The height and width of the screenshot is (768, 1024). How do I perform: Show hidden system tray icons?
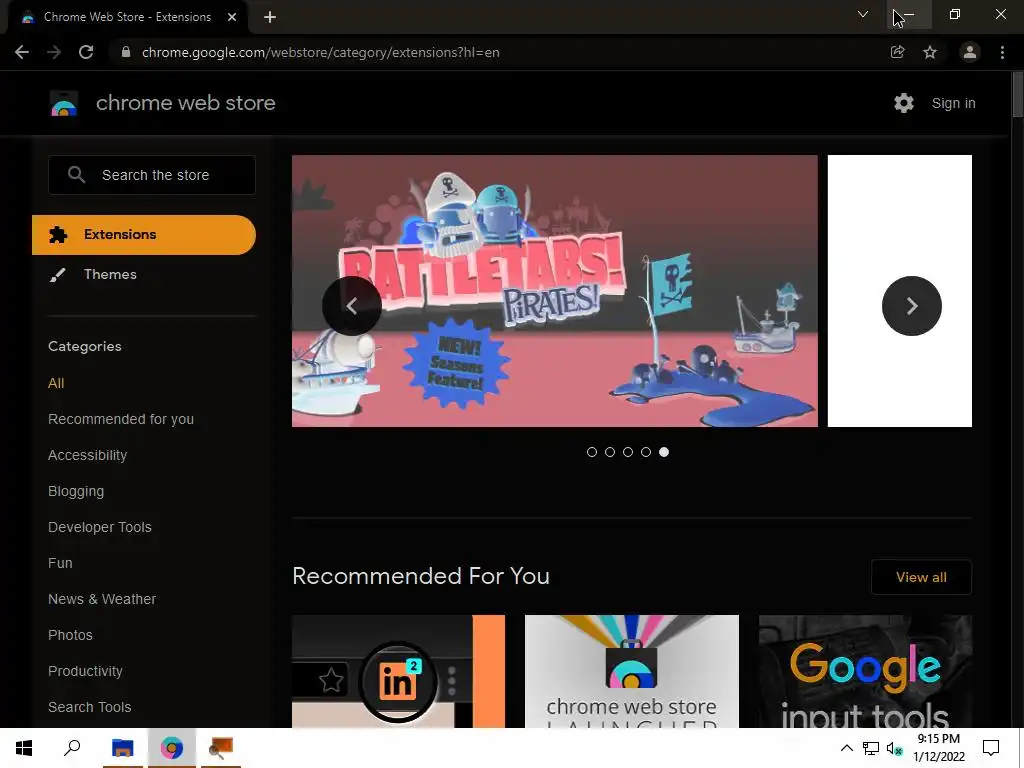point(846,748)
